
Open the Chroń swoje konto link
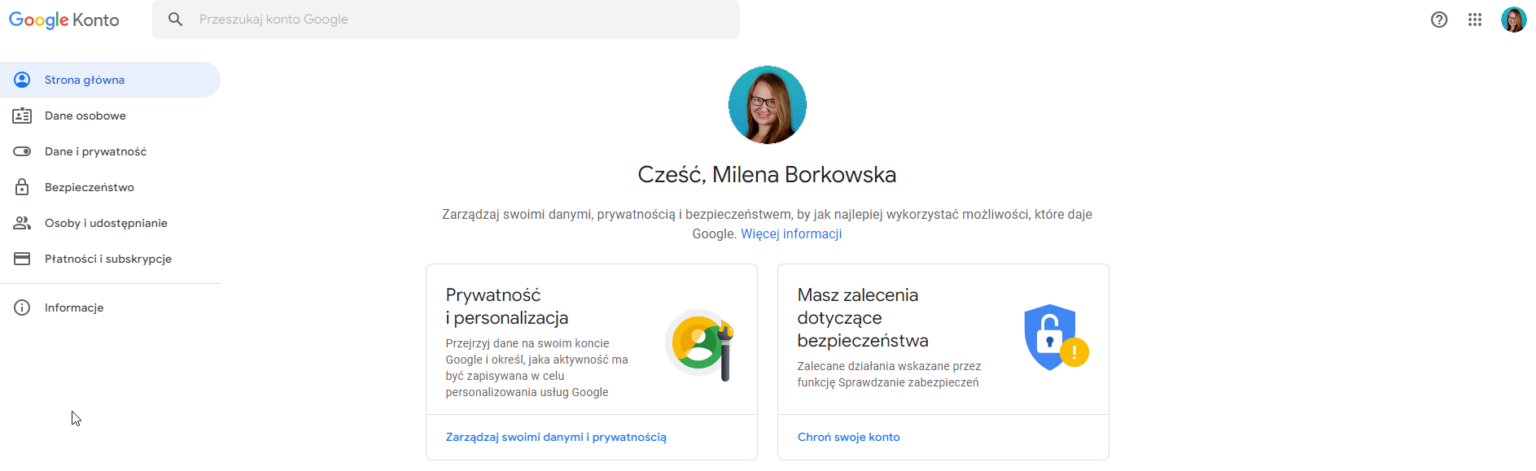pyautogui.click(x=849, y=437)
